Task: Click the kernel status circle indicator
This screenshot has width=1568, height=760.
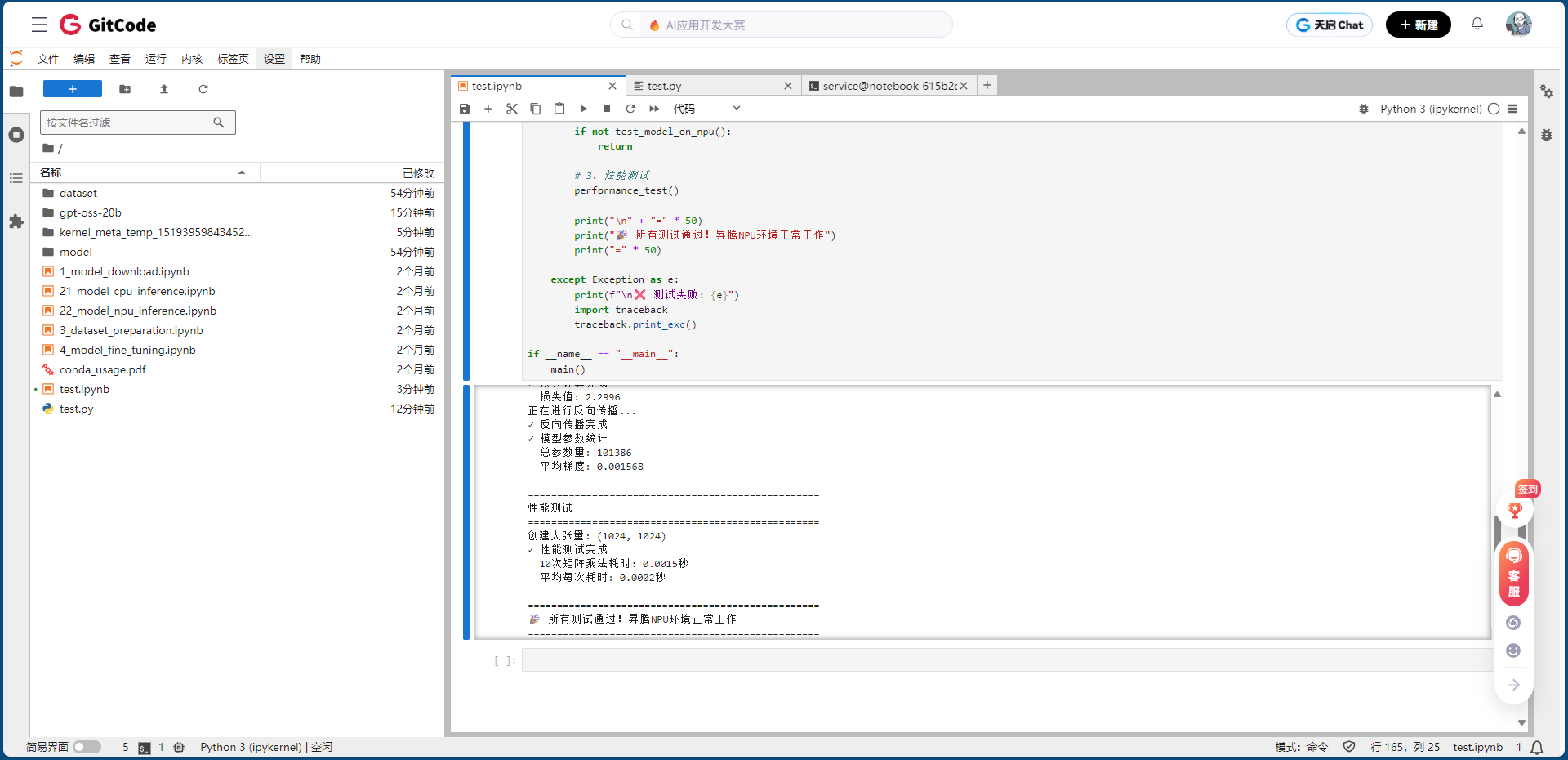Action: [1494, 109]
